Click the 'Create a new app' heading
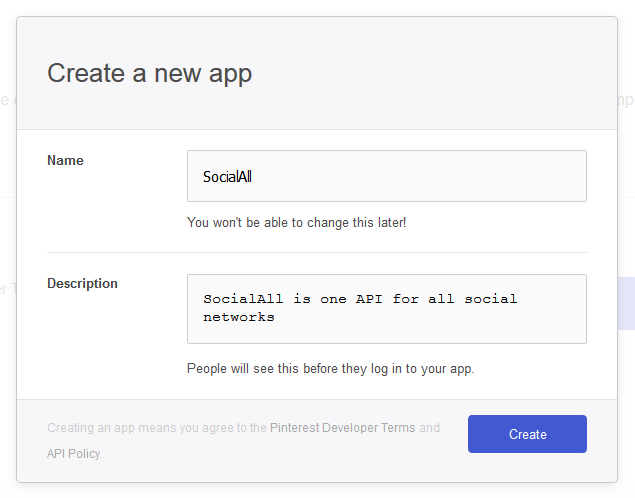Viewport: 635px width, 498px height. coord(149,73)
